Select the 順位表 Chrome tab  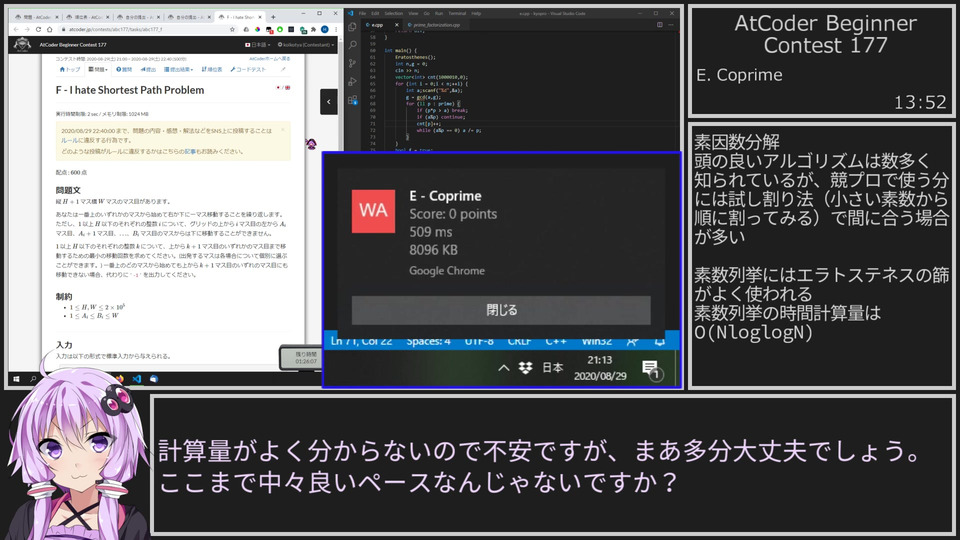point(88,17)
